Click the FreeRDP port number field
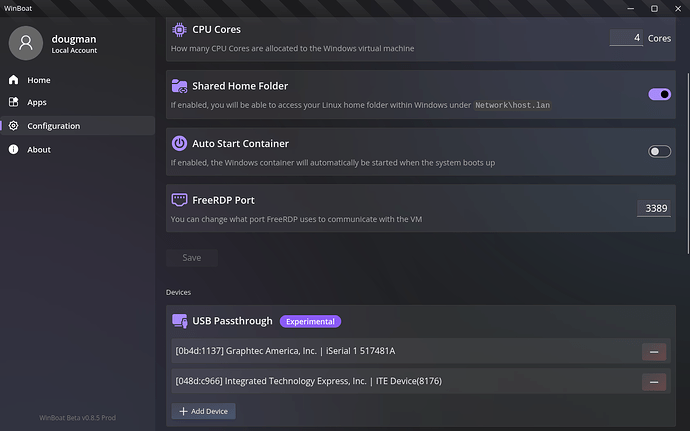Viewport: 690px width, 431px height. (656, 208)
